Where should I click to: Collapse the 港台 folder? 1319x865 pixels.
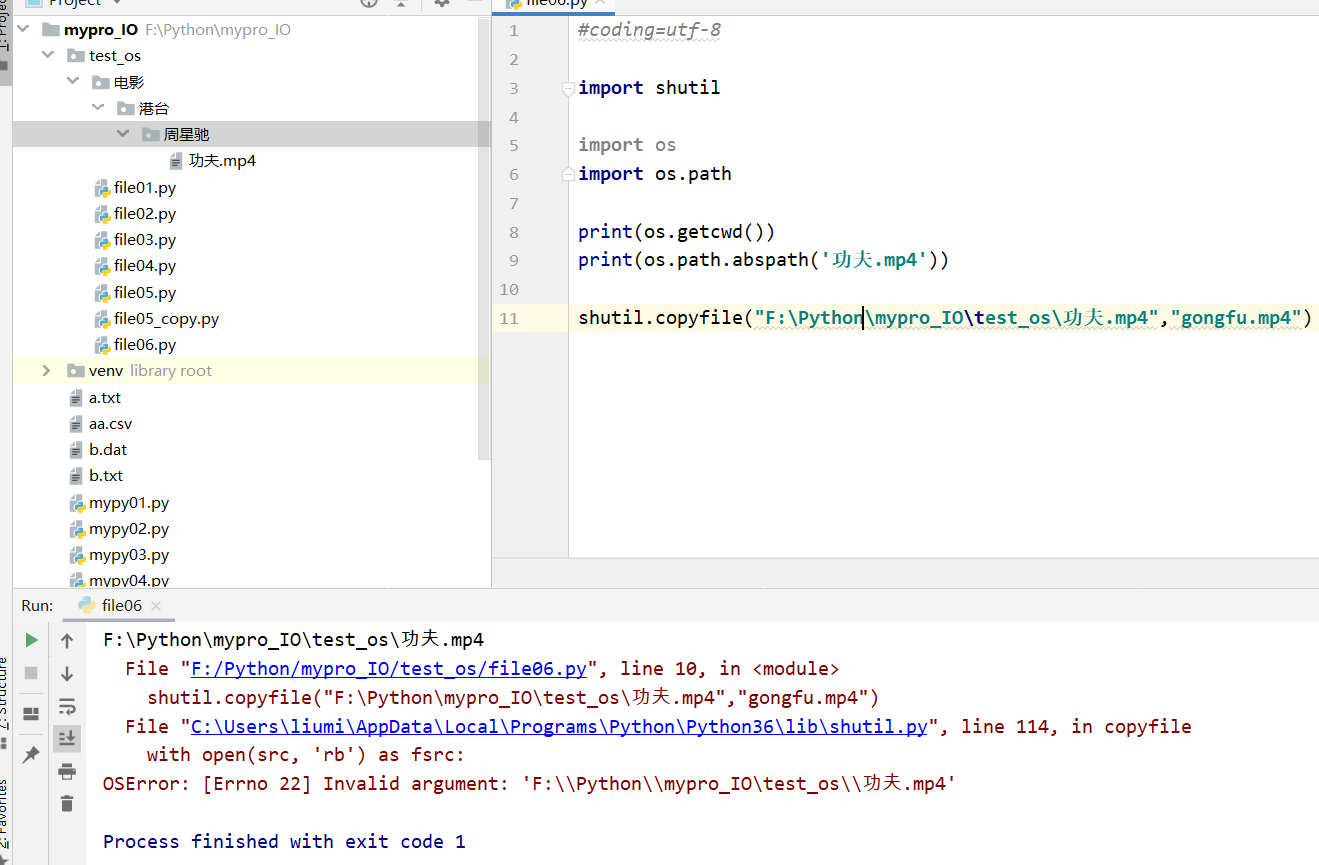(98, 108)
